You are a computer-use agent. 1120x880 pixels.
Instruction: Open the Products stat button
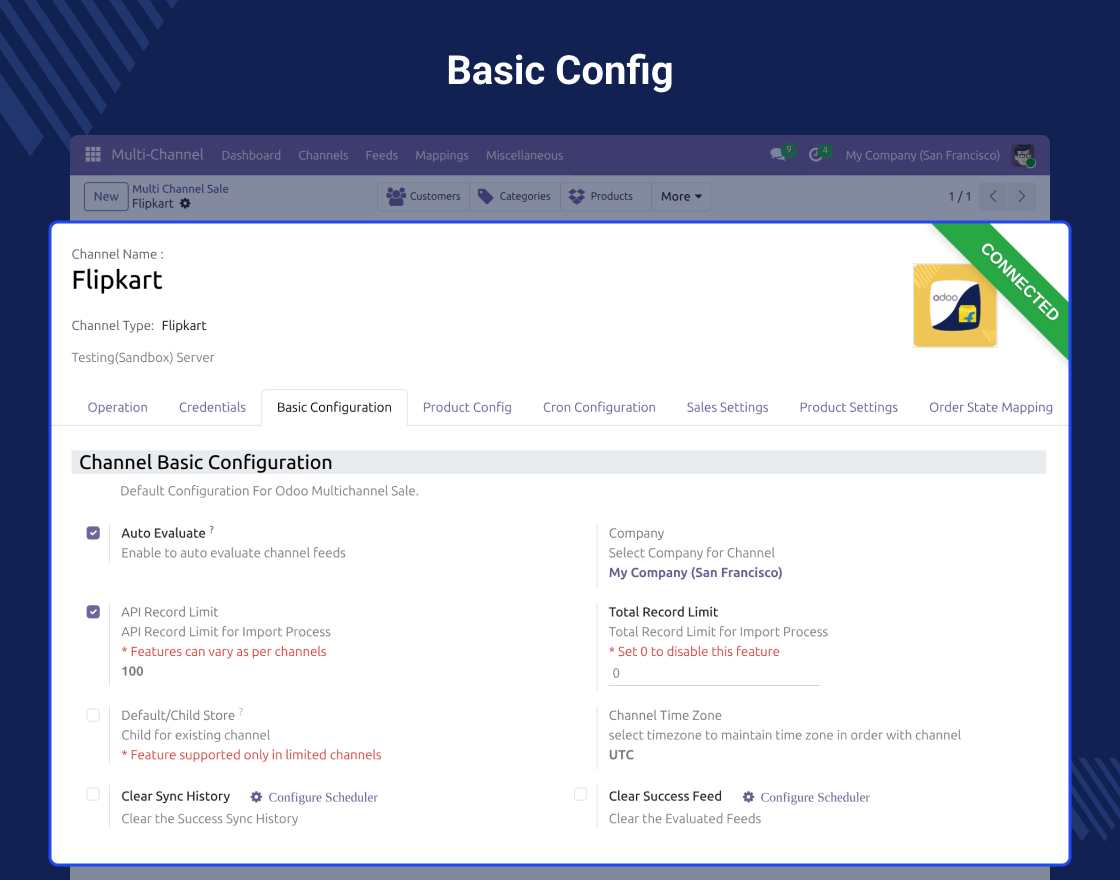606,196
